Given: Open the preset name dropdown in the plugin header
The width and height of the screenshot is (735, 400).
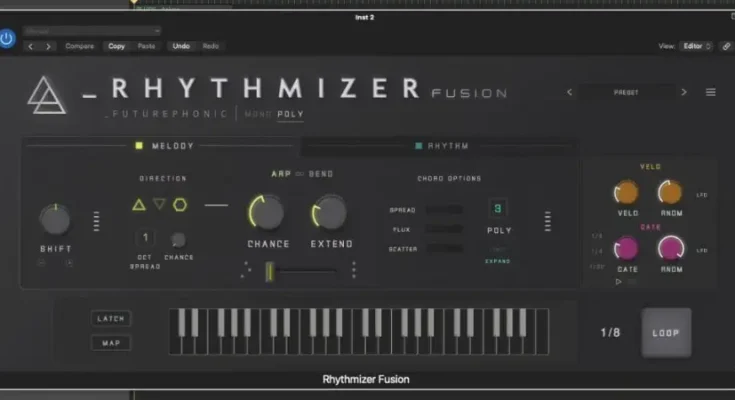Looking at the screenshot, I should (x=627, y=92).
